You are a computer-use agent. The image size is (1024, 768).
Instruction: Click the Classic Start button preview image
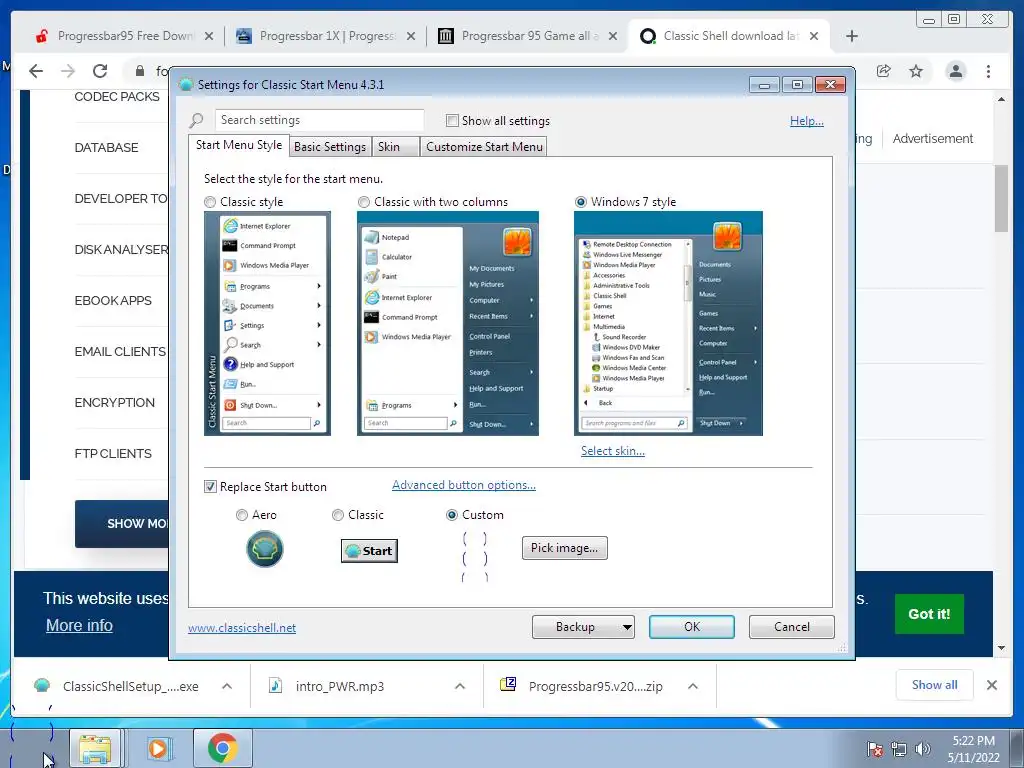pos(369,551)
